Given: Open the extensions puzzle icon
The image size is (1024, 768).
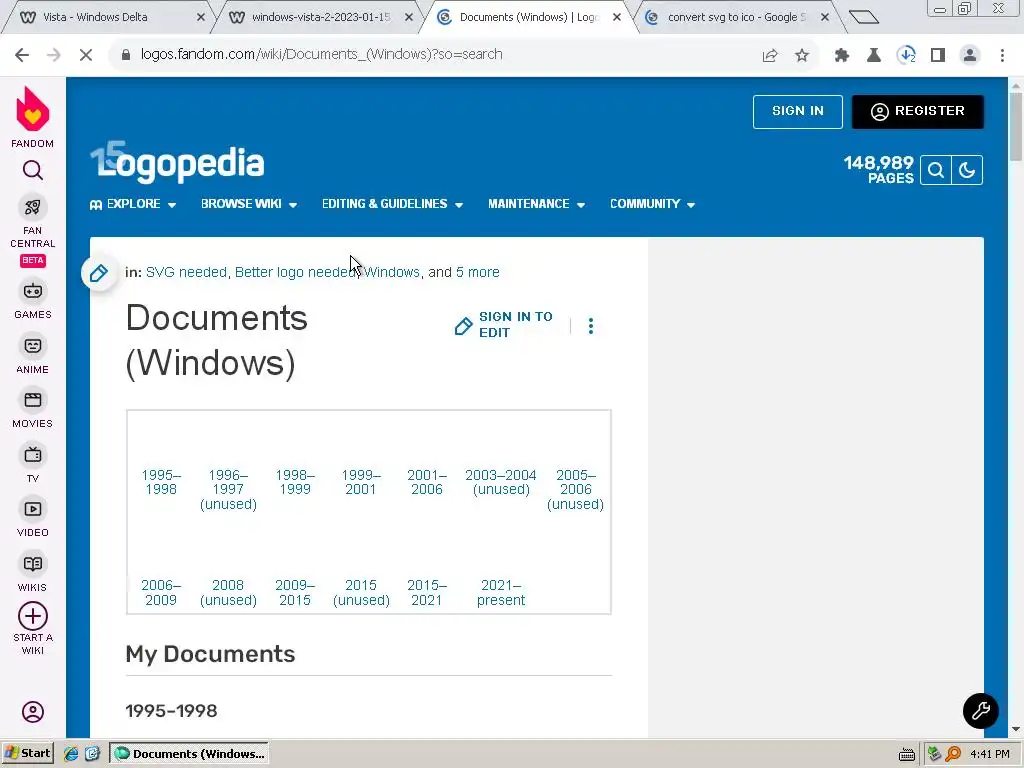Looking at the screenshot, I should pyautogui.click(x=842, y=56).
